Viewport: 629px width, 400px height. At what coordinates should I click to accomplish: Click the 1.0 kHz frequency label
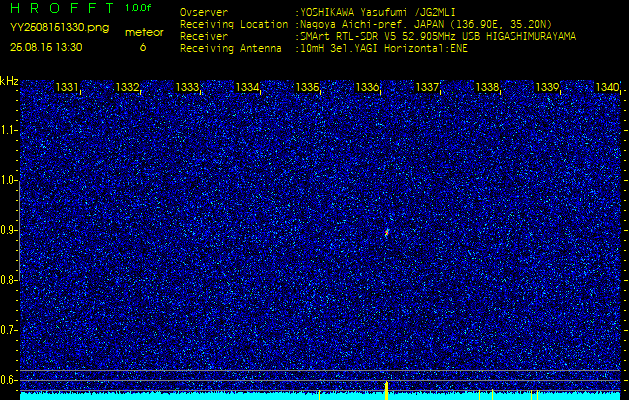pyautogui.click(x=8, y=181)
